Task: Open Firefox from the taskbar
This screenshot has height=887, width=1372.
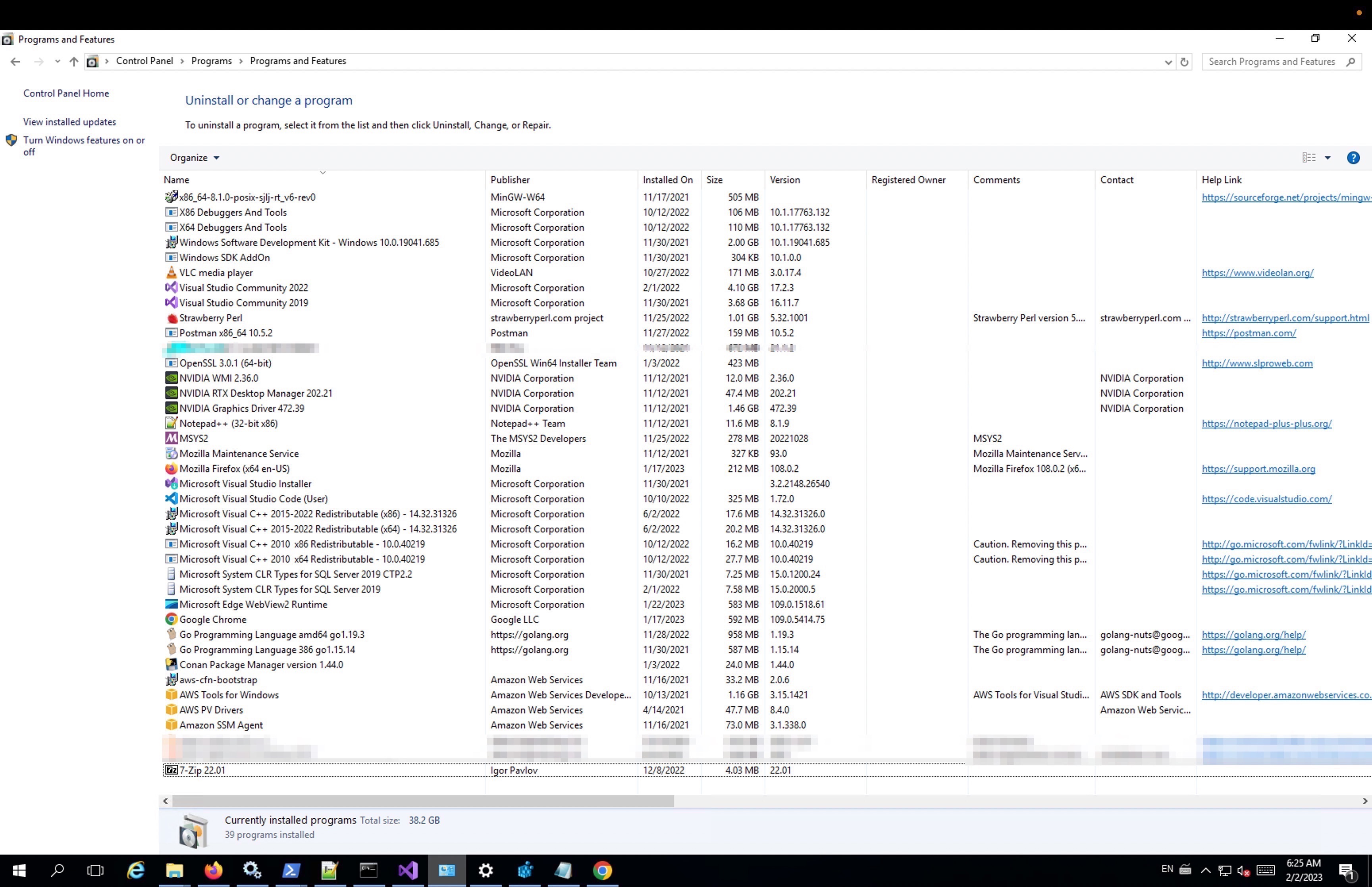Action: tap(213, 870)
